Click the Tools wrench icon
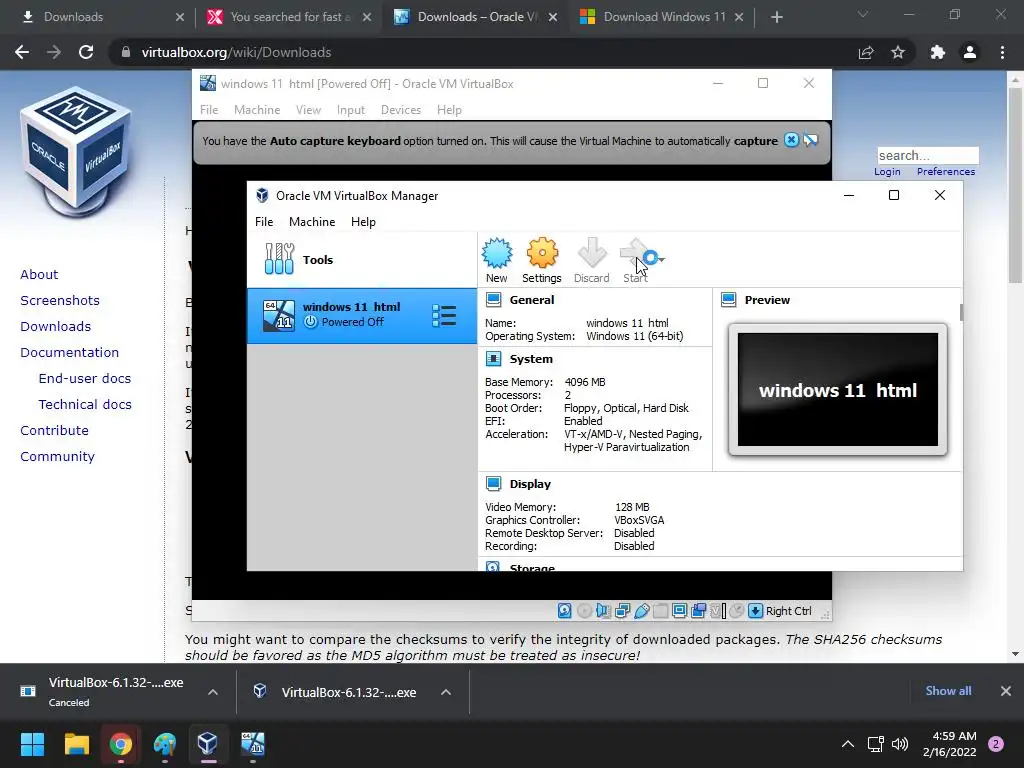 (x=280, y=259)
